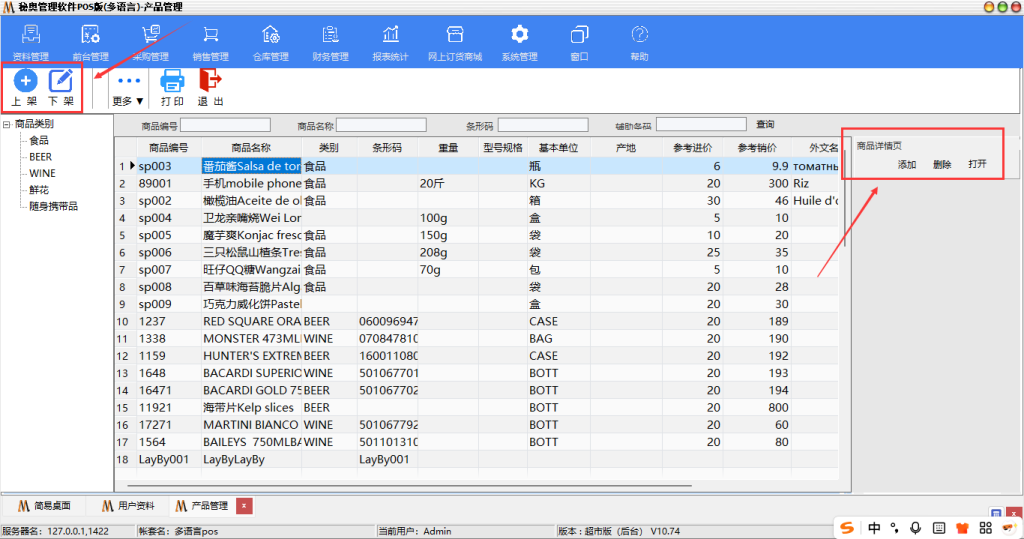1024x539 pixels.
Task: Select BEER category in tree
Action: tap(41, 157)
